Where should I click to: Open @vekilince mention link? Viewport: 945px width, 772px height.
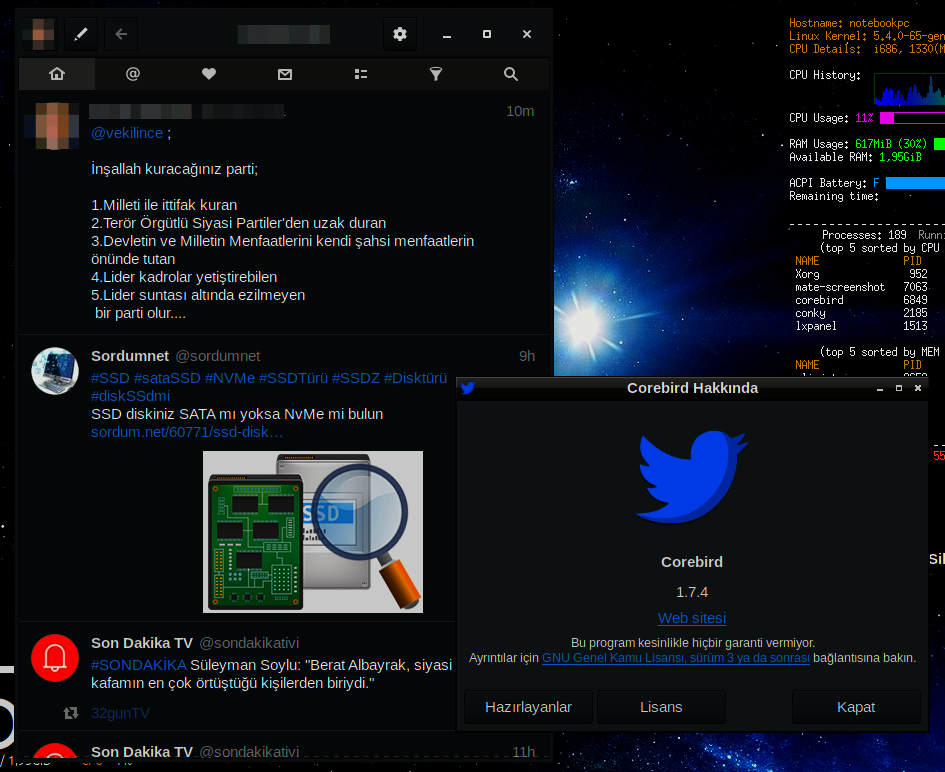127,133
